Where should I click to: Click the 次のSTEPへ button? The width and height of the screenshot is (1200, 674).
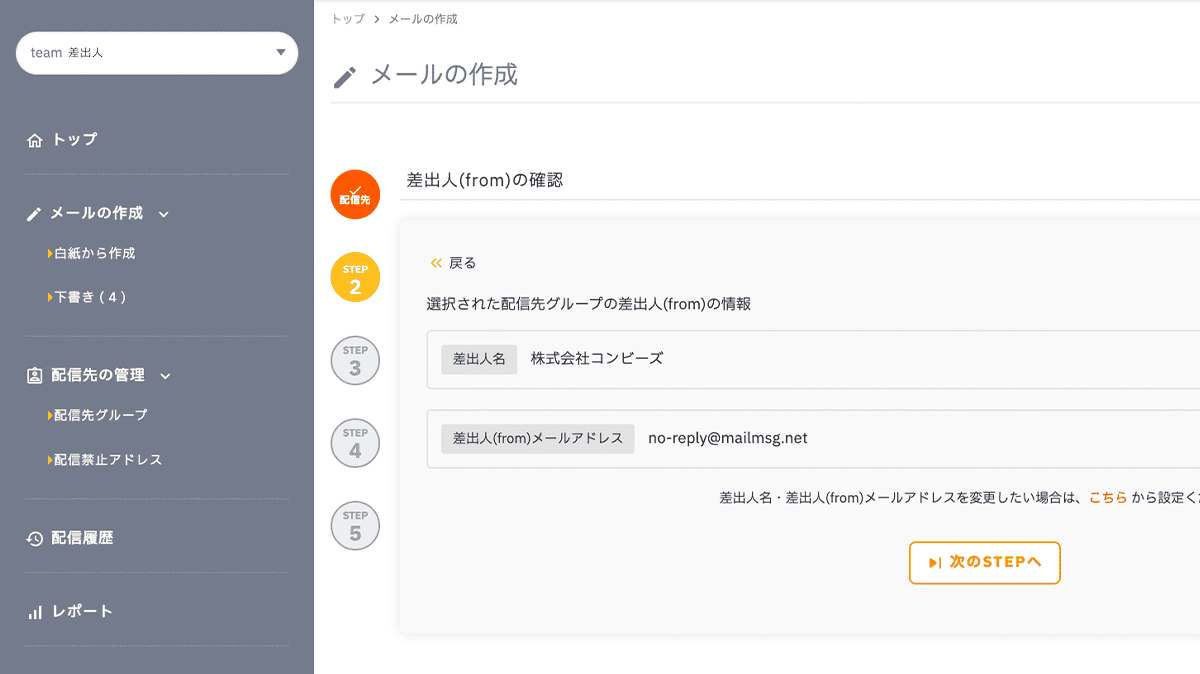pos(984,563)
